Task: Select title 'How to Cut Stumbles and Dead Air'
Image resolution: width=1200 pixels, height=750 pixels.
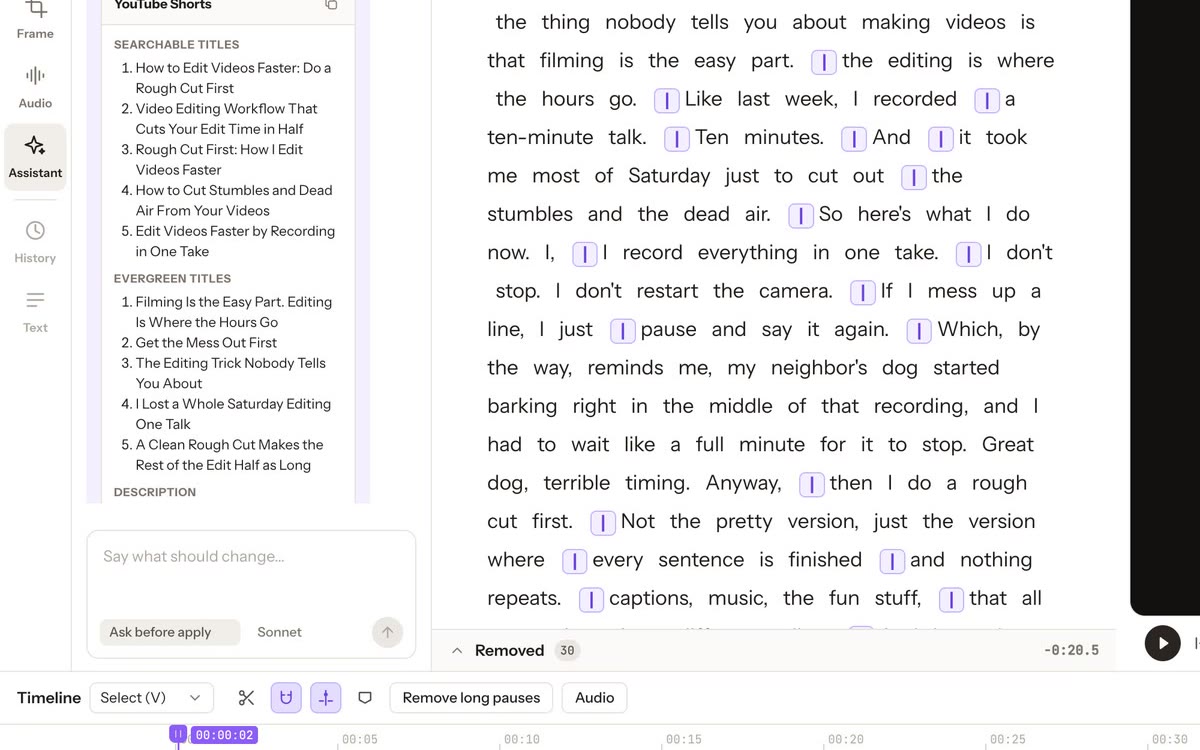Action: click(x=234, y=200)
